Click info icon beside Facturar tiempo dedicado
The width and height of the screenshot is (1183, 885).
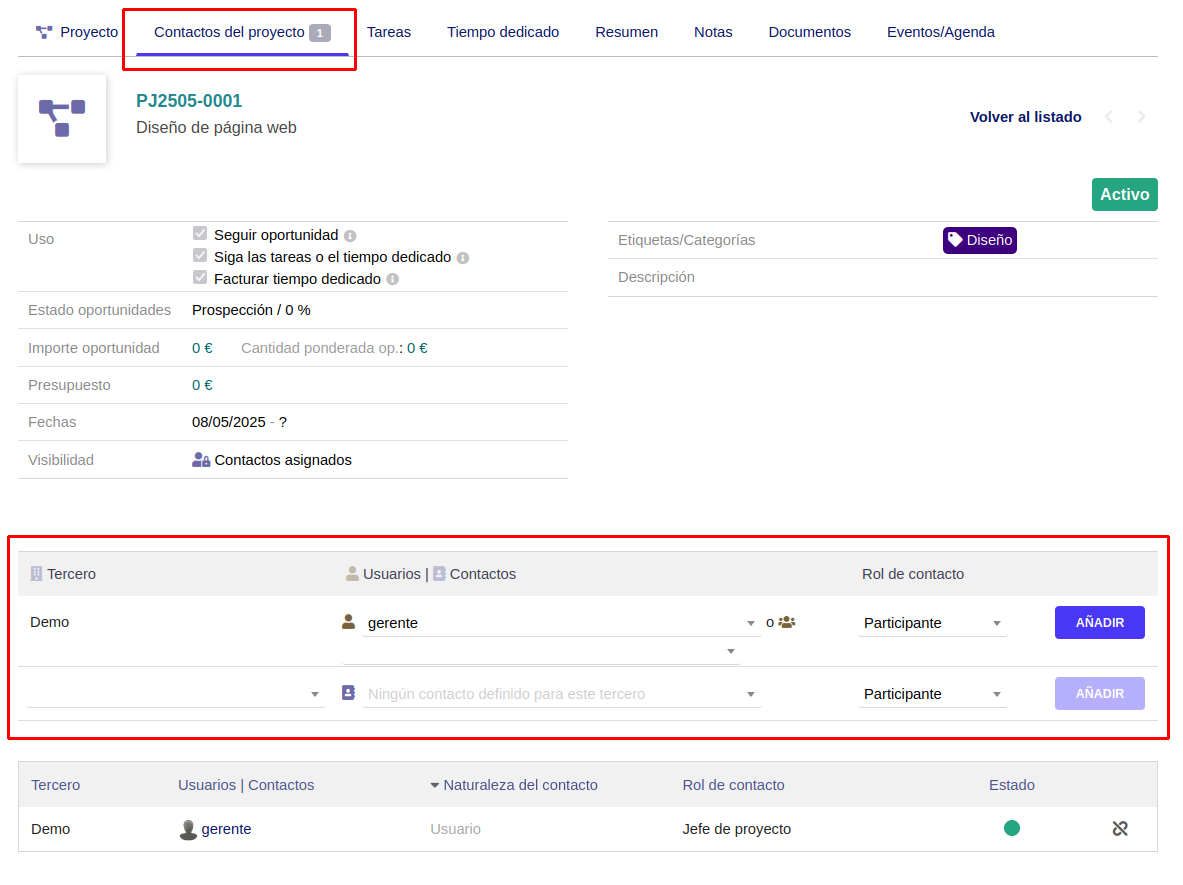pos(392,280)
